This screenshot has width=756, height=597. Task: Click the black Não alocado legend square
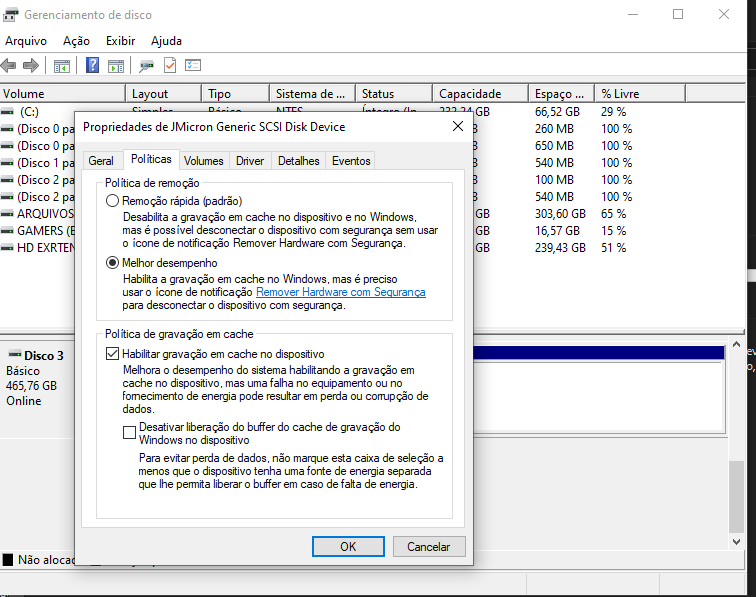(x=8, y=559)
